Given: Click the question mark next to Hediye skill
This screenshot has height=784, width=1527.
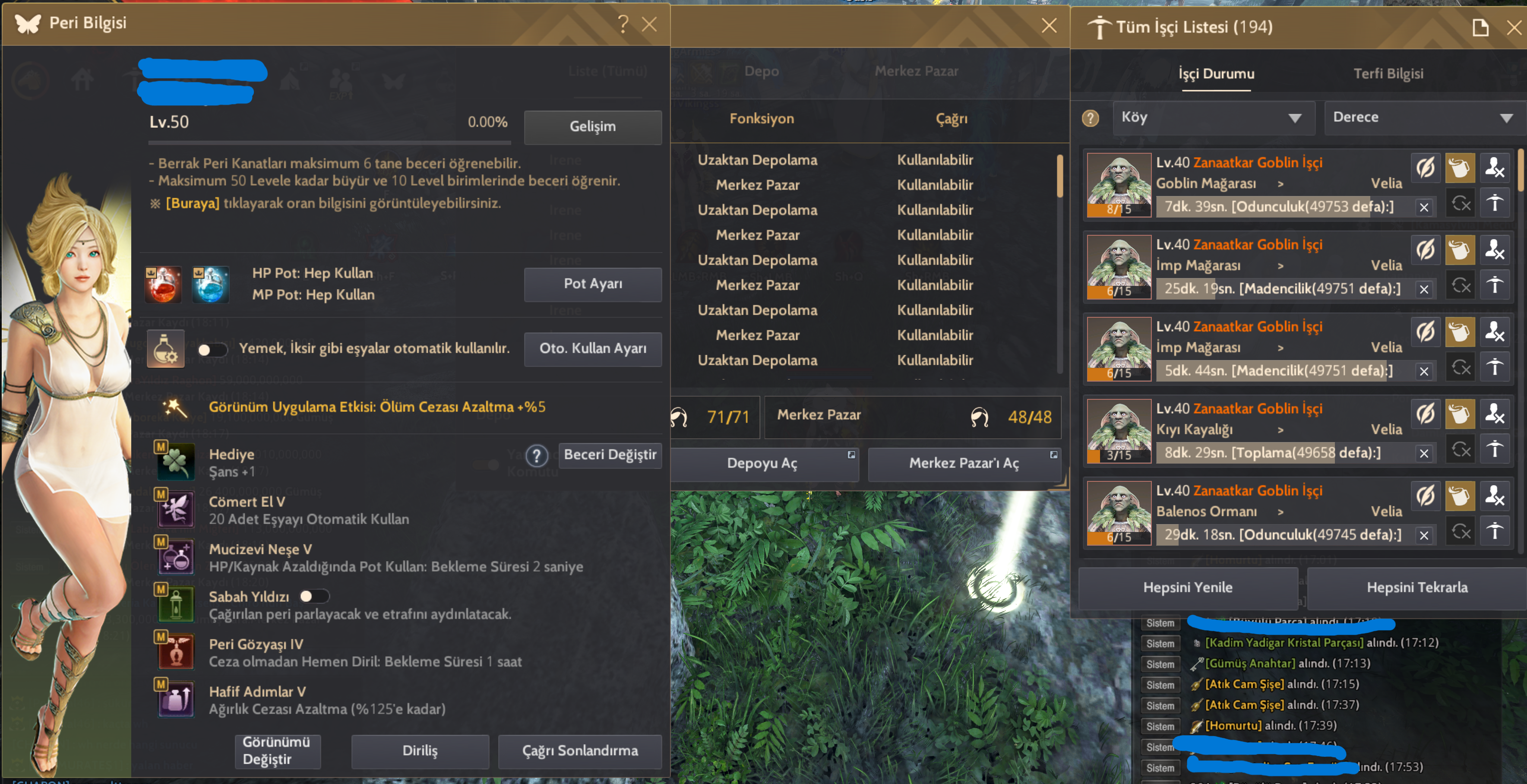Looking at the screenshot, I should tap(537, 456).
